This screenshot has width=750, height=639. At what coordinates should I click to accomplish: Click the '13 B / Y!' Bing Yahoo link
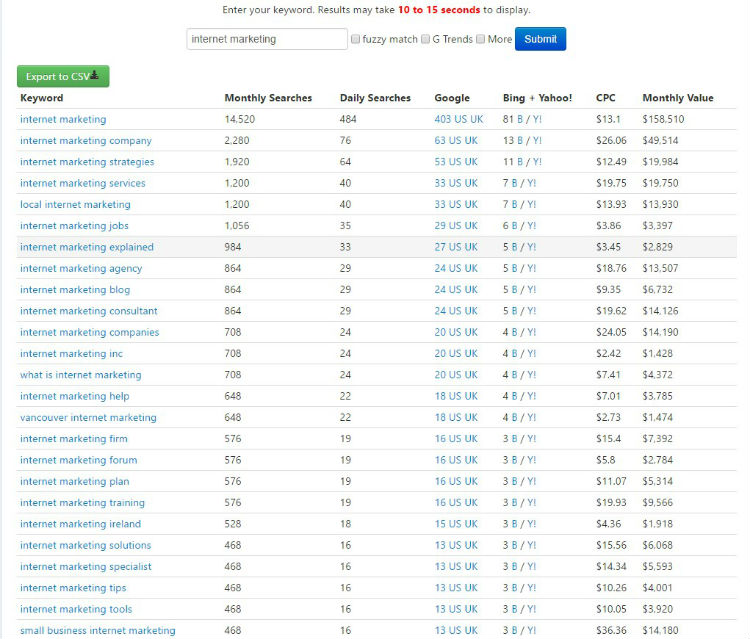point(522,141)
